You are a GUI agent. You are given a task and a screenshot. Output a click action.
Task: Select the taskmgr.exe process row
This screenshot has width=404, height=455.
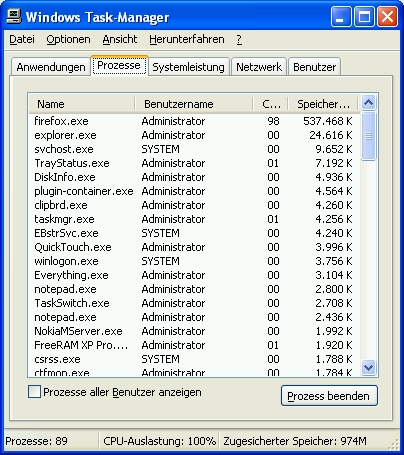point(194,219)
